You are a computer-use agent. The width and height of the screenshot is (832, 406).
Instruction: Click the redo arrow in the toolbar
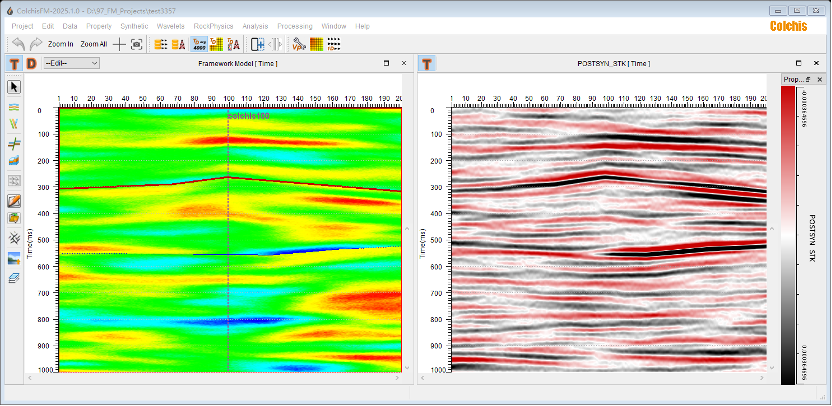(x=36, y=45)
